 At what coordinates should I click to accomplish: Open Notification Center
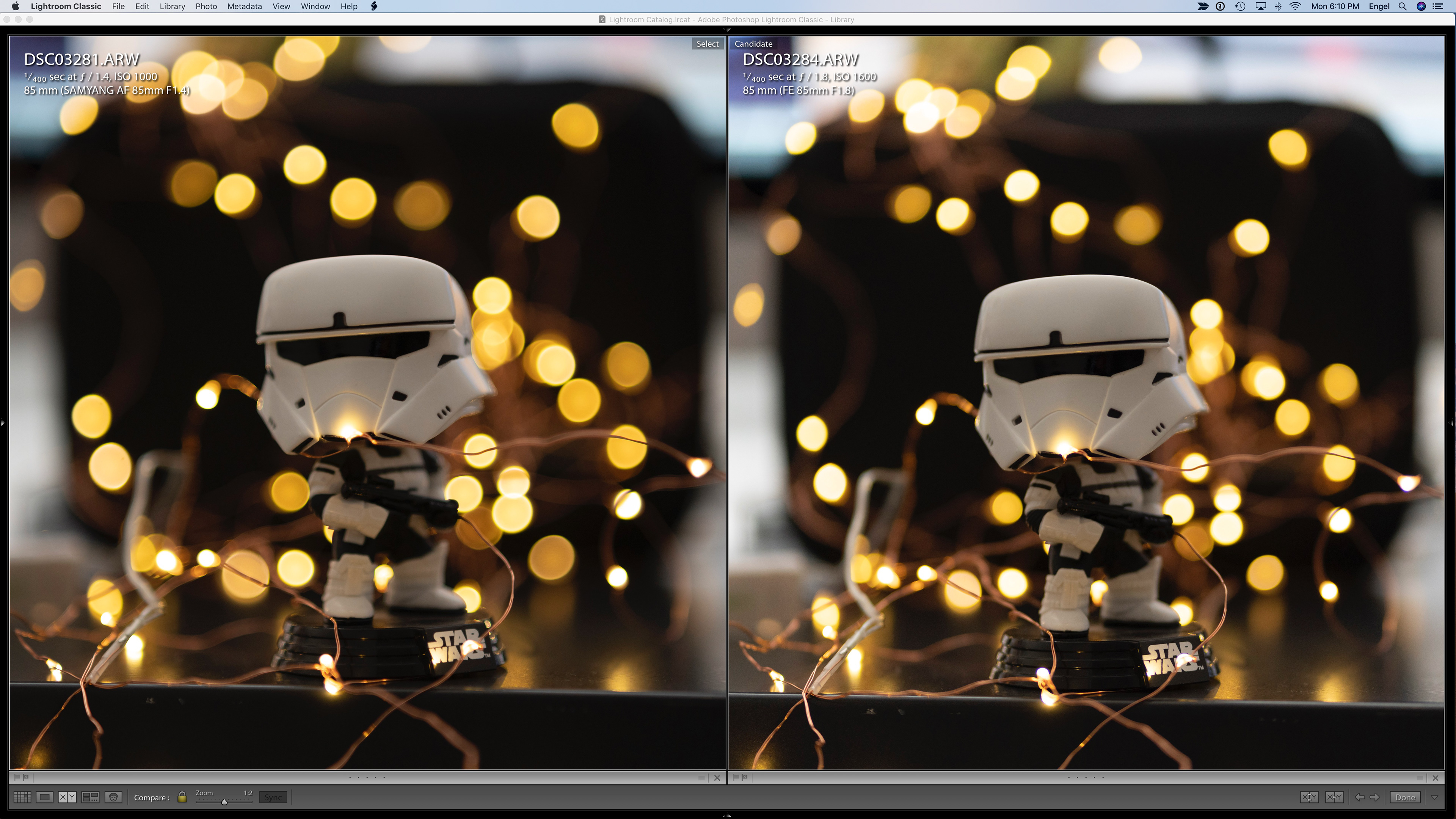[x=1438, y=6]
